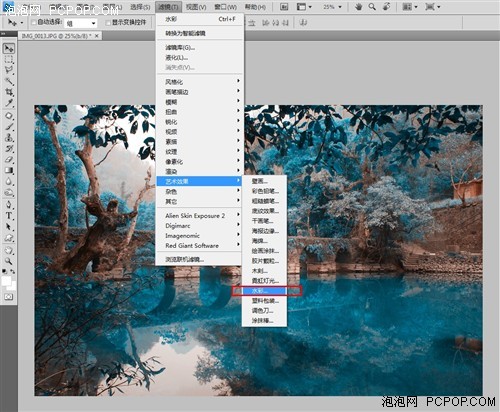500x412 pixels.
Task: Toggle Quick Mask mode
Action: [x=9, y=296]
